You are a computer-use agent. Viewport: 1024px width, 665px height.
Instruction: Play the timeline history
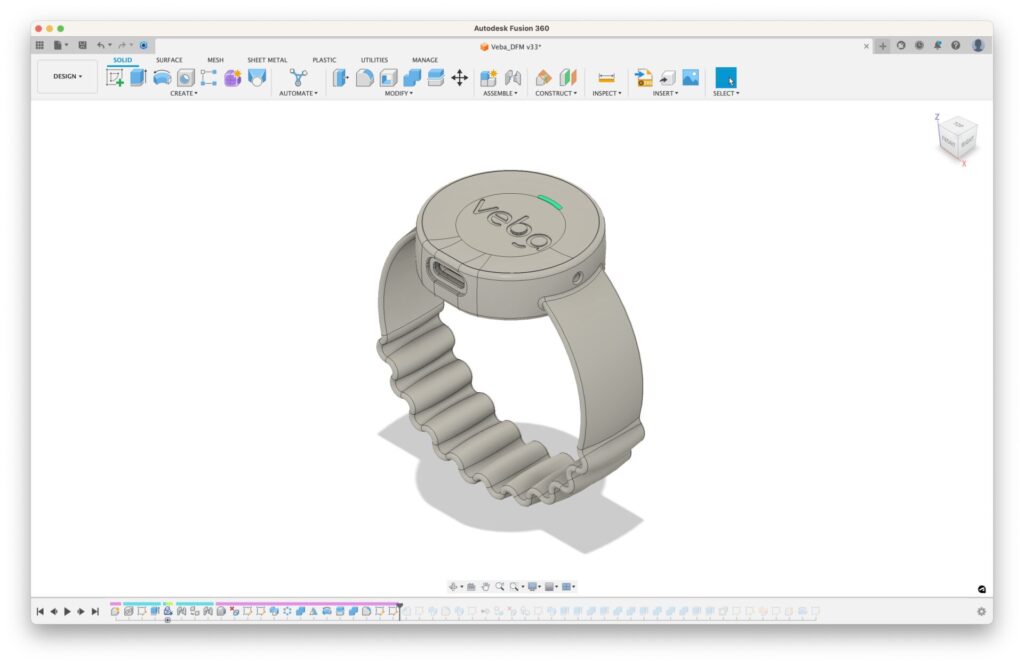click(x=67, y=611)
